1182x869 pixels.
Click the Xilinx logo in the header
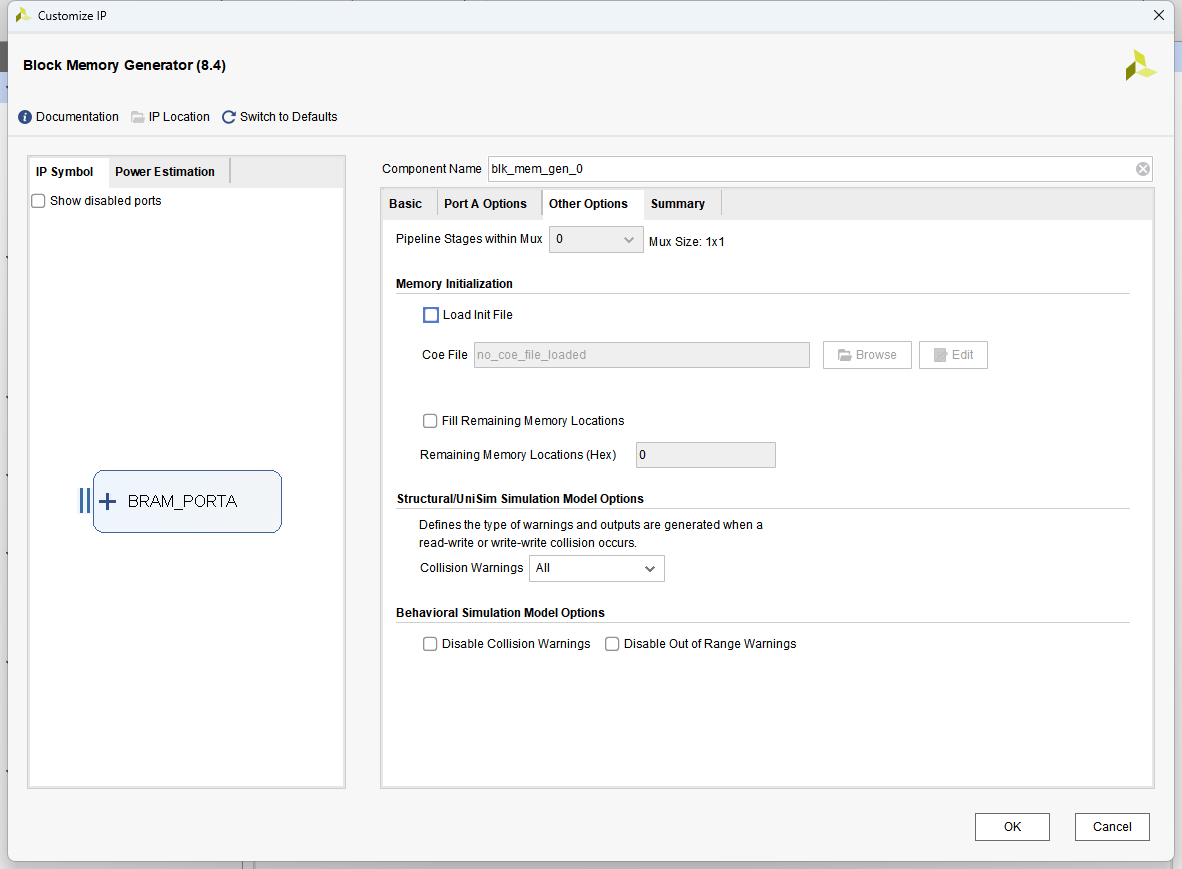tap(1140, 66)
